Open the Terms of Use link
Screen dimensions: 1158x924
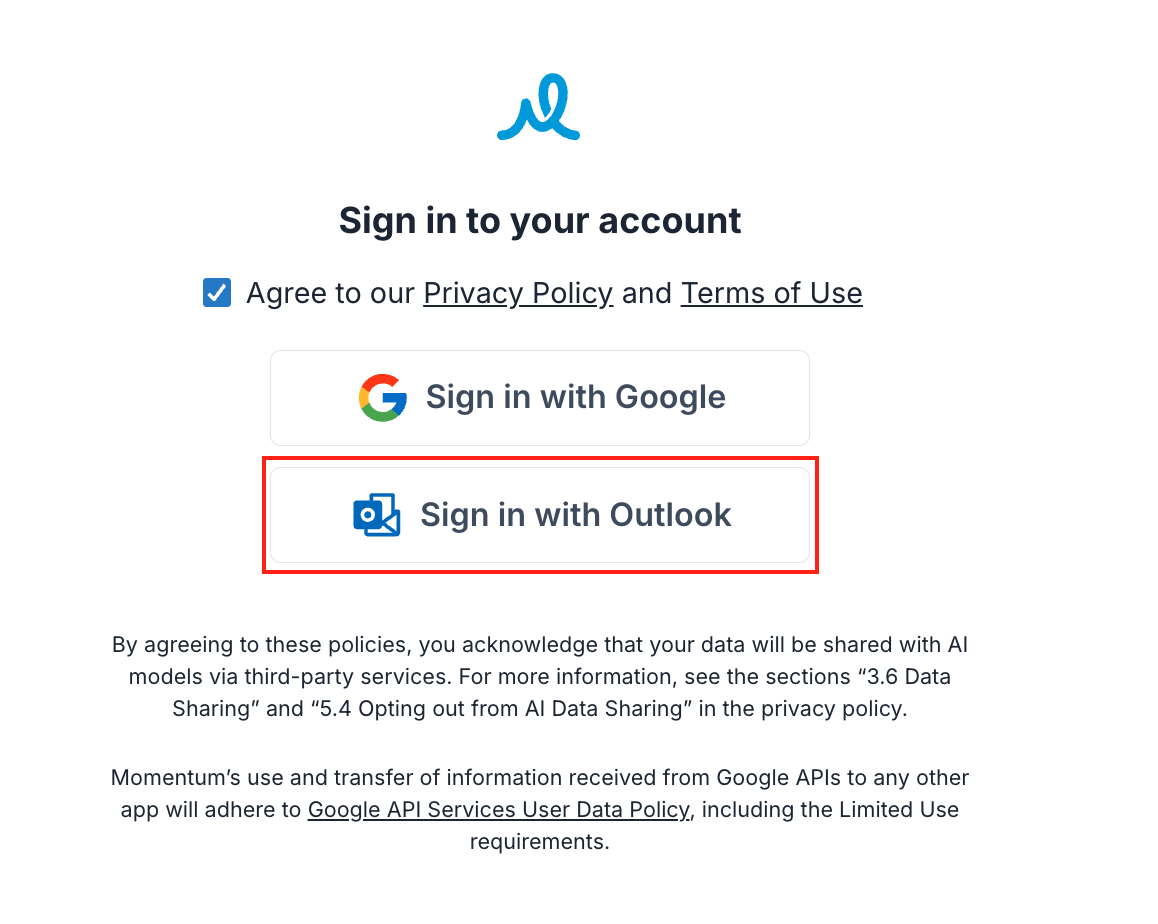(x=771, y=293)
